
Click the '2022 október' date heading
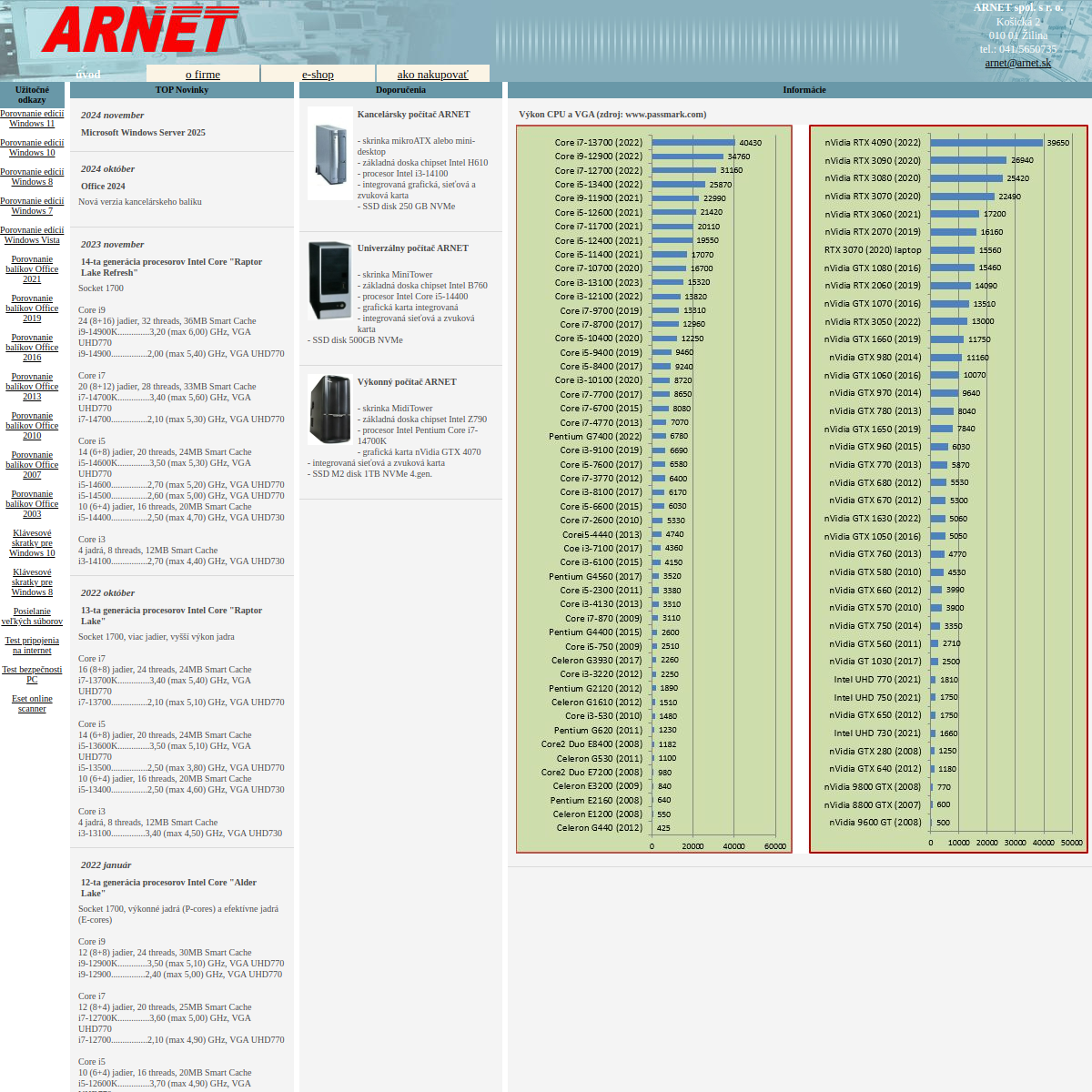tap(107, 593)
